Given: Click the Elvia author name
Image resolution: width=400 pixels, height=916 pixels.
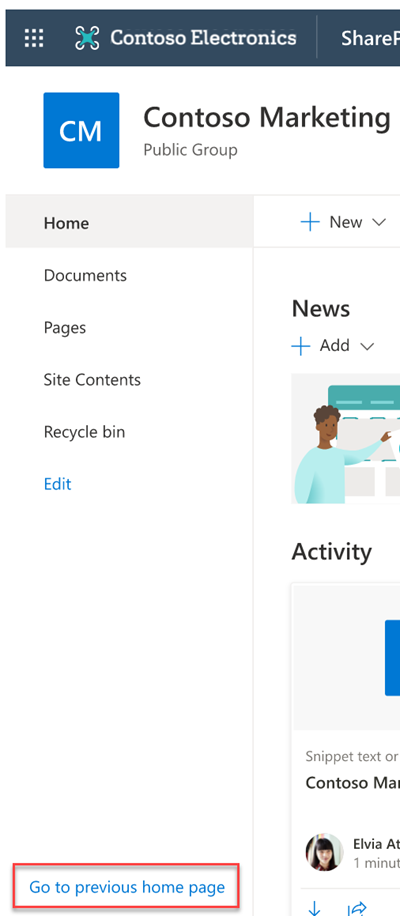Looking at the screenshot, I should (376, 844).
